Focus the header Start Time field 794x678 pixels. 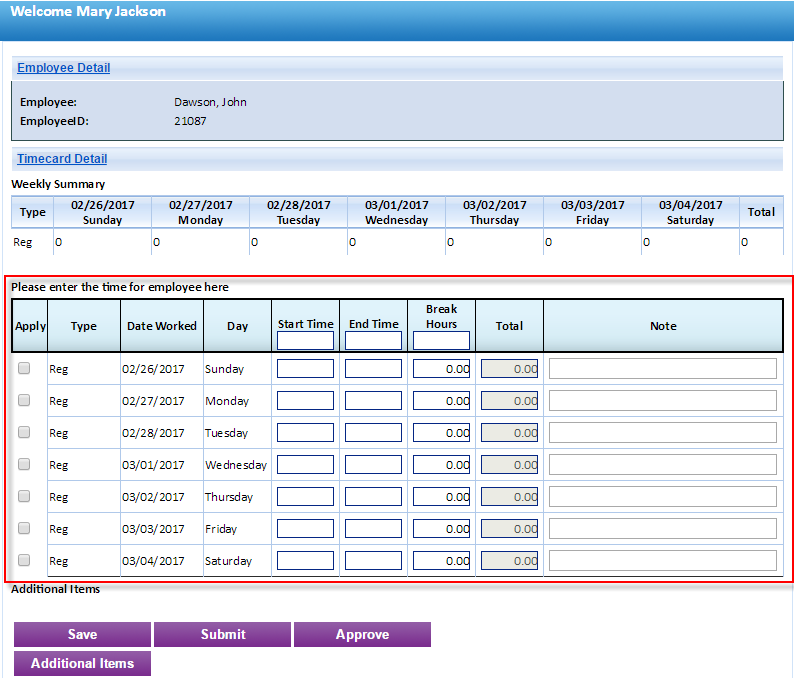tap(305, 340)
